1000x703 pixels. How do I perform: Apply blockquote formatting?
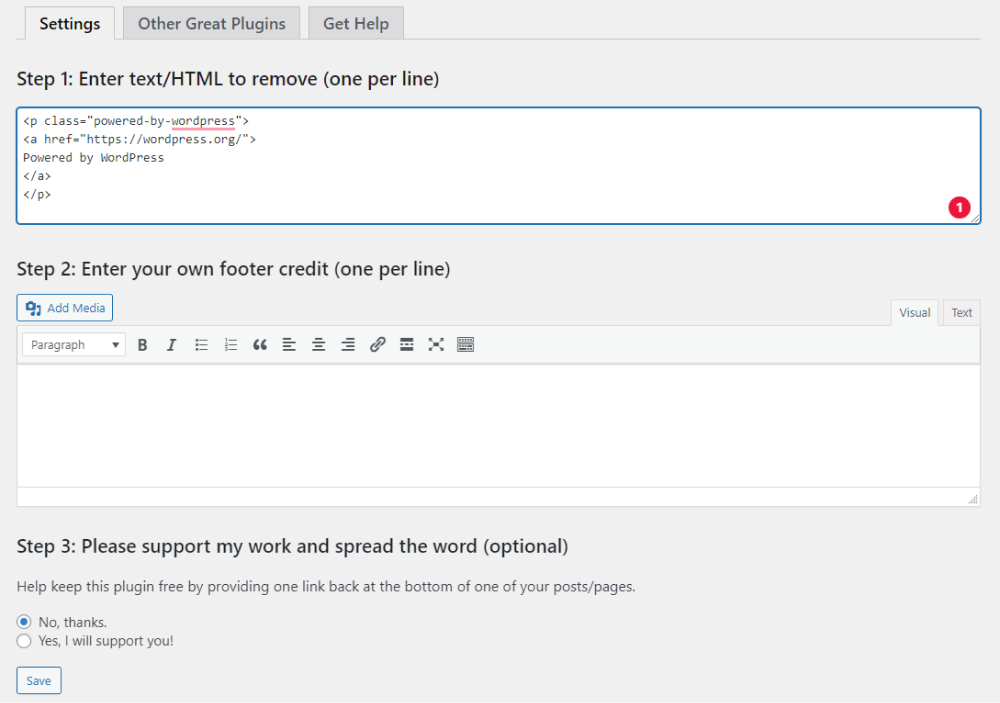[x=260, y=345]
